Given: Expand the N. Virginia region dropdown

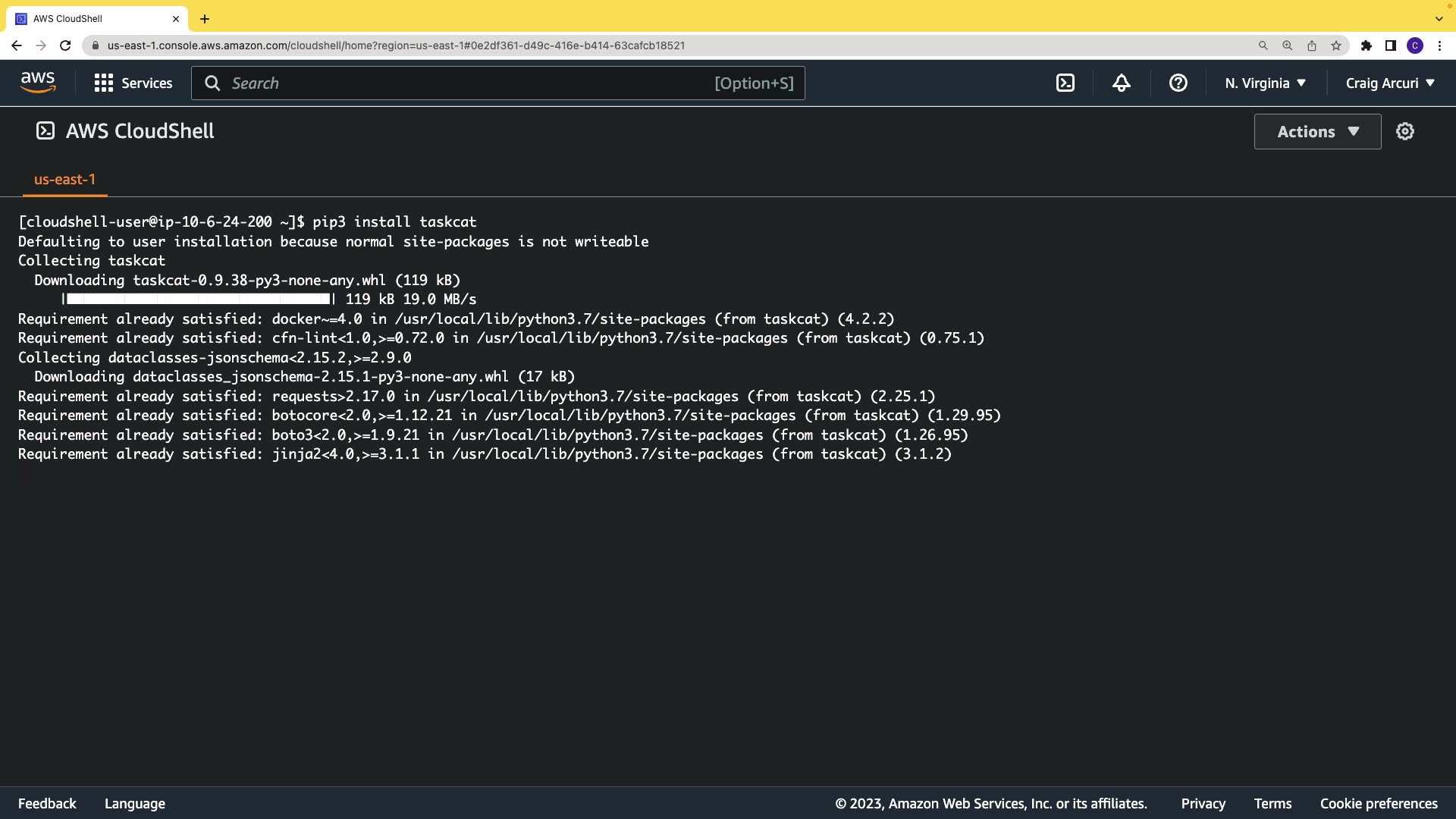Looking at the screenshot, I should (1266, 83).
